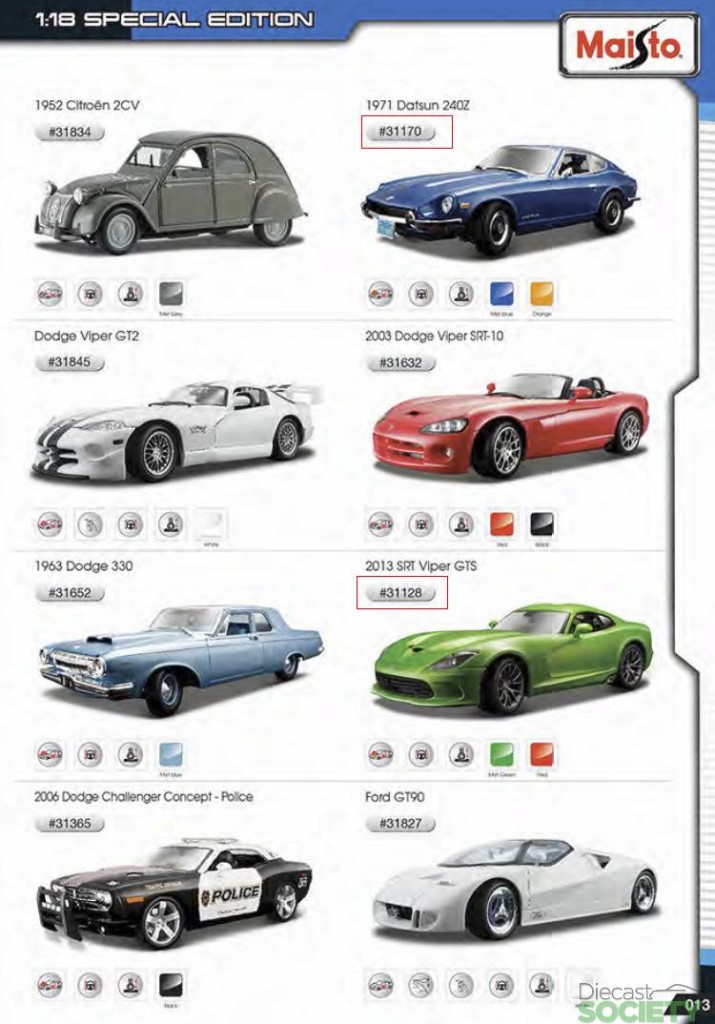715x1024 pixels.
Task: Click the #31170 item number badge
Action: tap(400, 132)
